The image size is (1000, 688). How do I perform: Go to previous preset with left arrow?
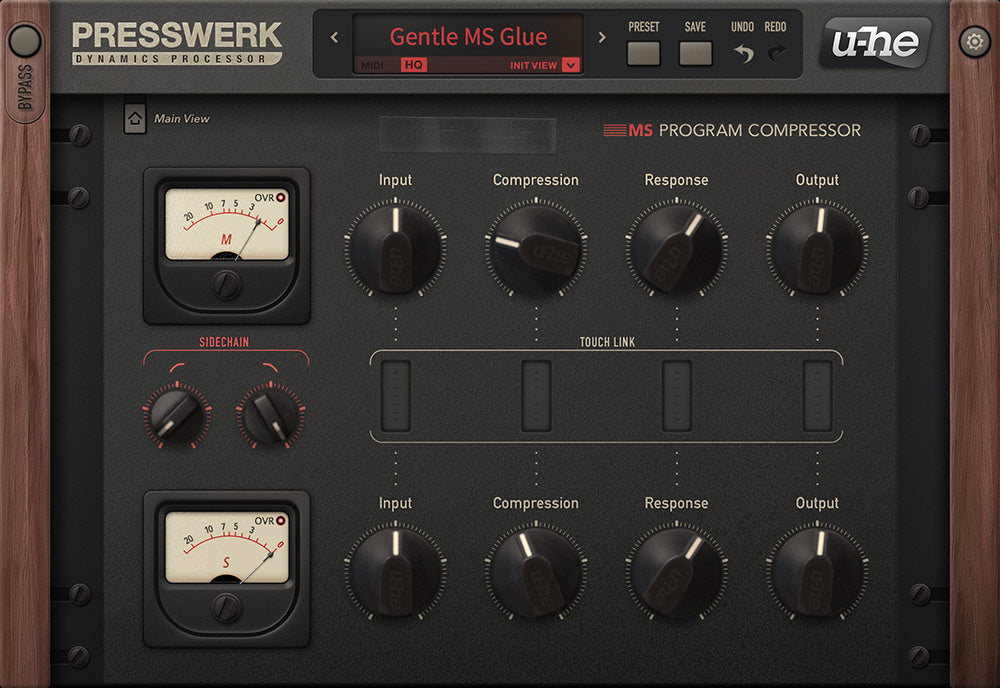334,38
